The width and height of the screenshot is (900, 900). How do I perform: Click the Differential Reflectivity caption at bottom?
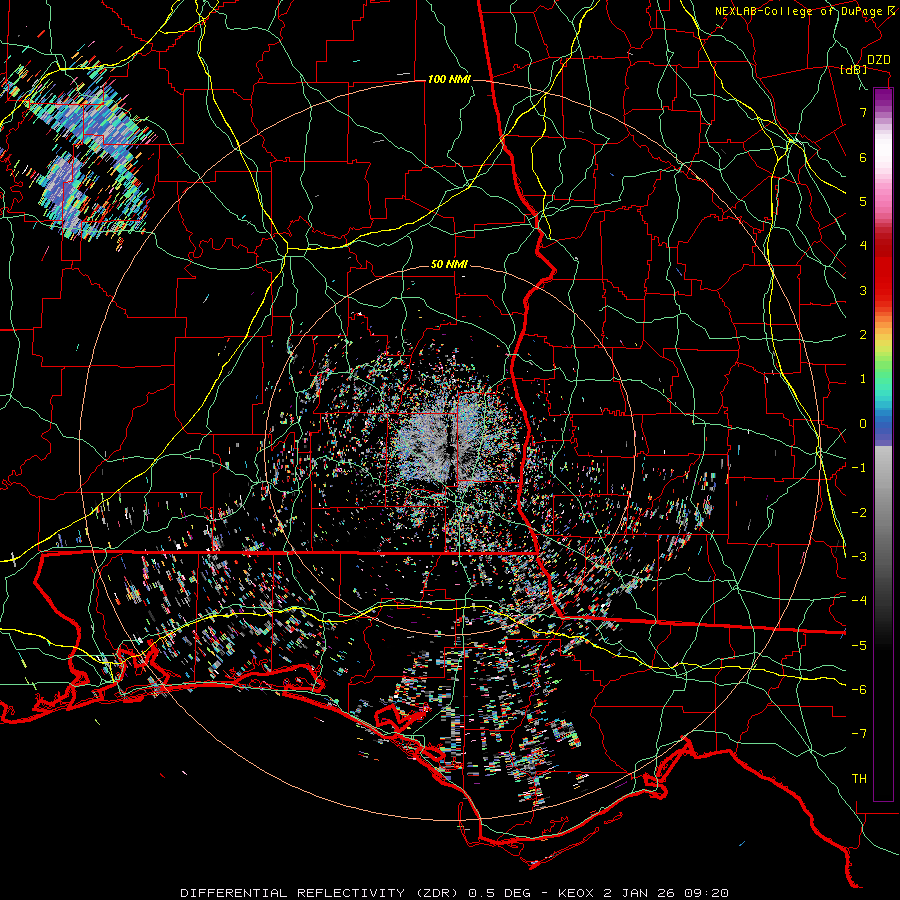pyautogui.click(x=455, y=893)
